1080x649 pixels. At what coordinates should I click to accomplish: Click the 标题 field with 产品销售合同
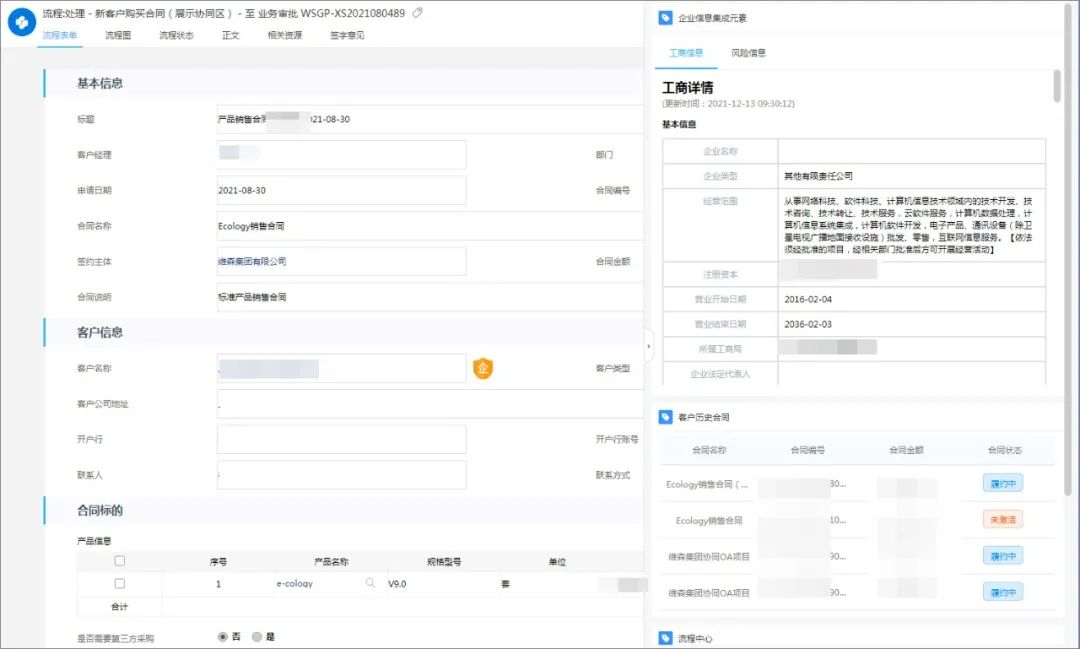click(430, 119)
